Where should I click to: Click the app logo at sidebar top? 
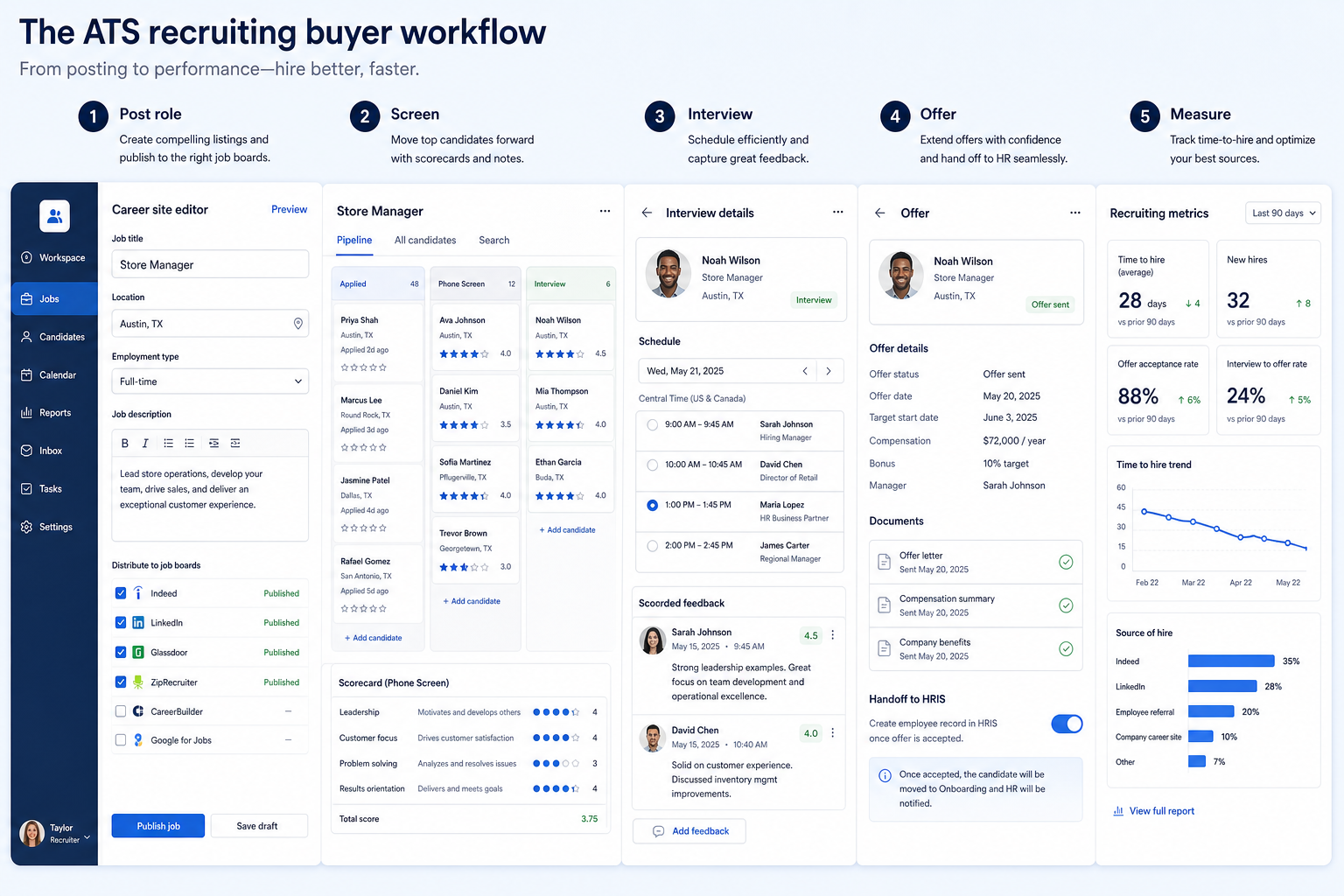54,215
